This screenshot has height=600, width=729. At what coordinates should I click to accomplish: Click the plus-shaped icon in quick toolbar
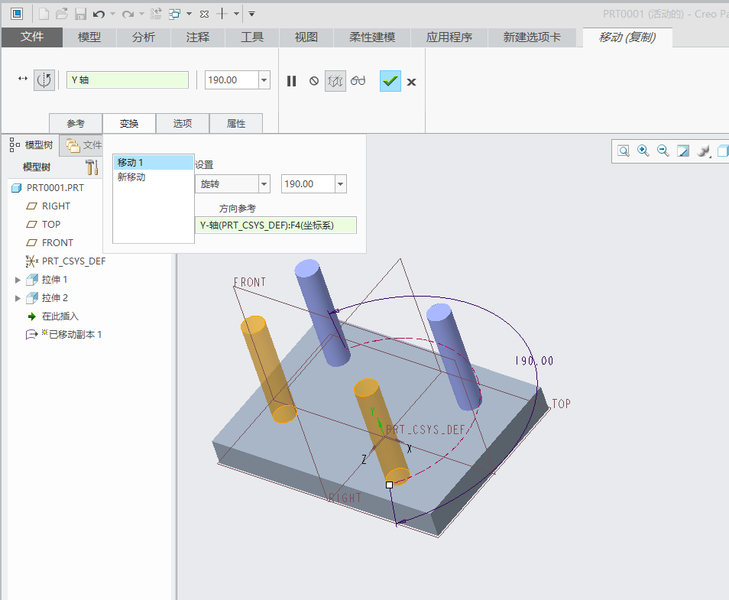(222, 14)
